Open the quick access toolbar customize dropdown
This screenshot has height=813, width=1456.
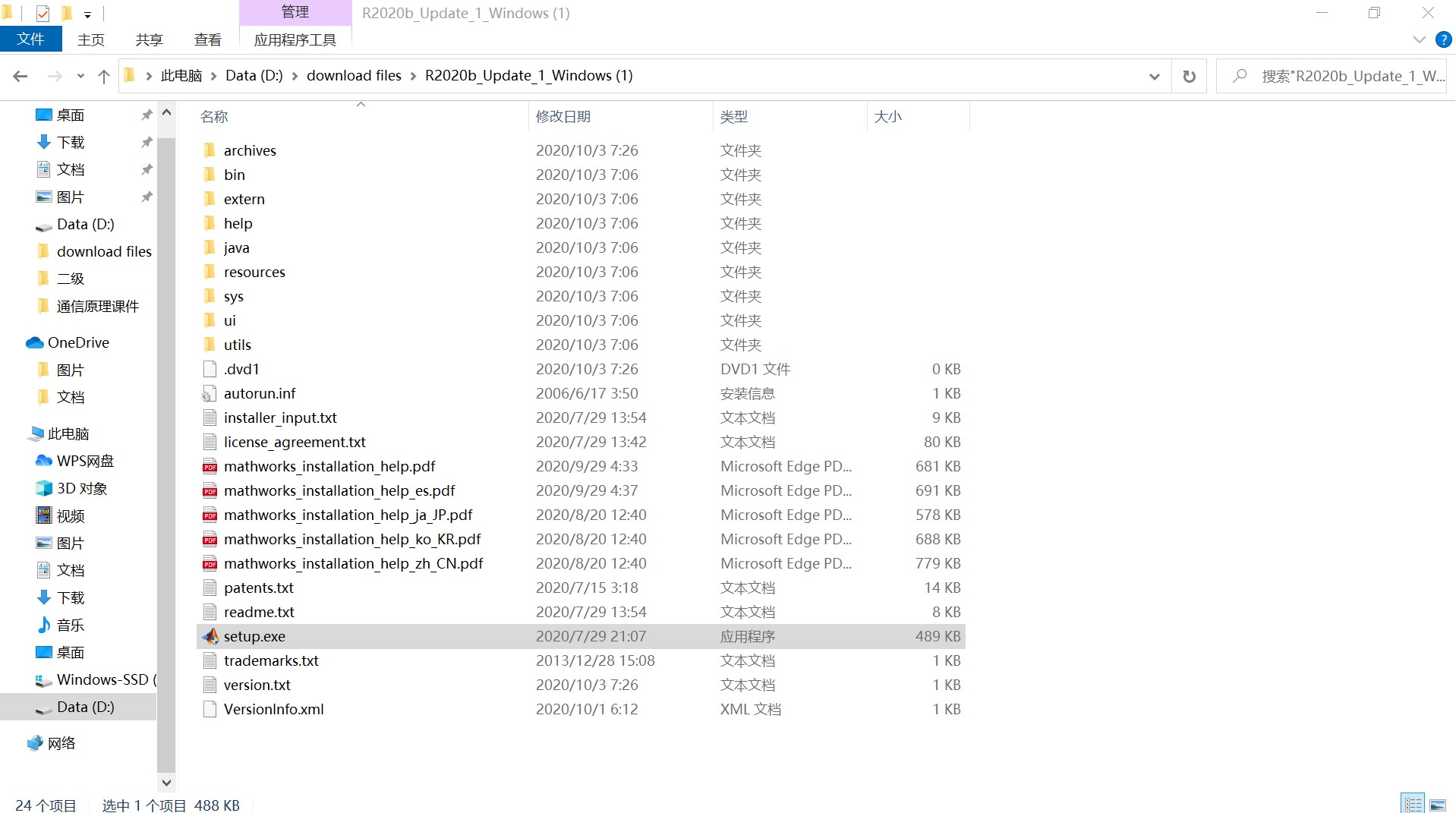click(87, 14)
